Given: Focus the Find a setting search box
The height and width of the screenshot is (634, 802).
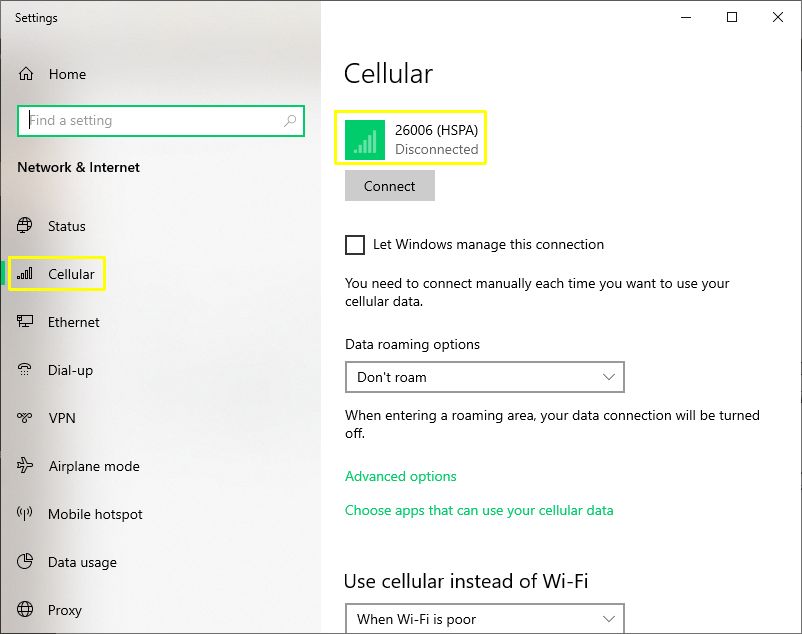Looking at the screenshot, I should point(161,121).
